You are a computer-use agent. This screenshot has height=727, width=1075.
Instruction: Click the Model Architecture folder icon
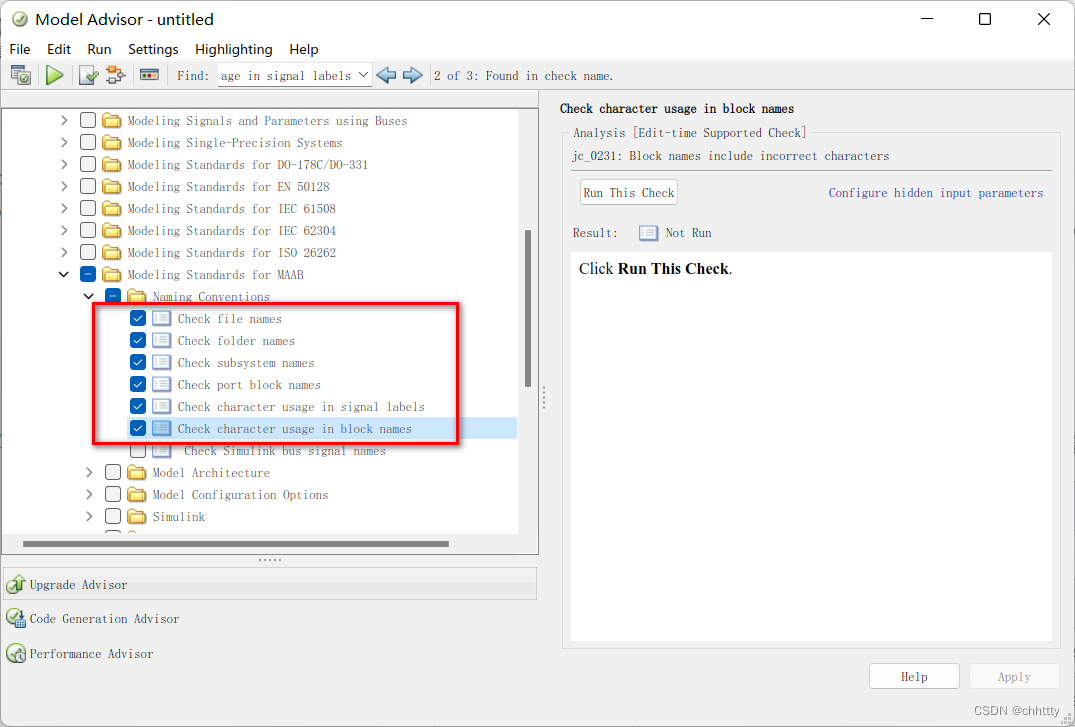tap(136, 473)
